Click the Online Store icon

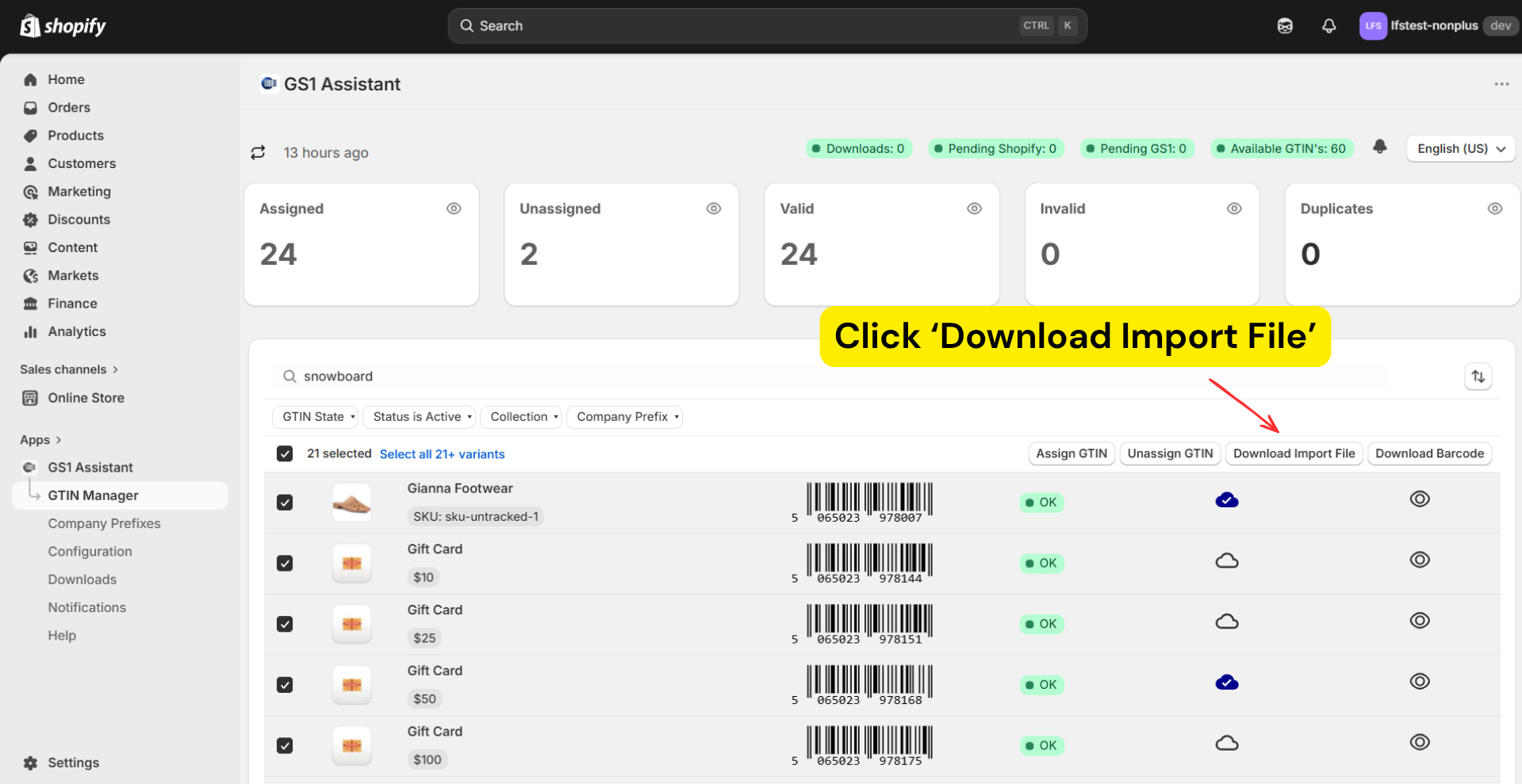[30, 398]
